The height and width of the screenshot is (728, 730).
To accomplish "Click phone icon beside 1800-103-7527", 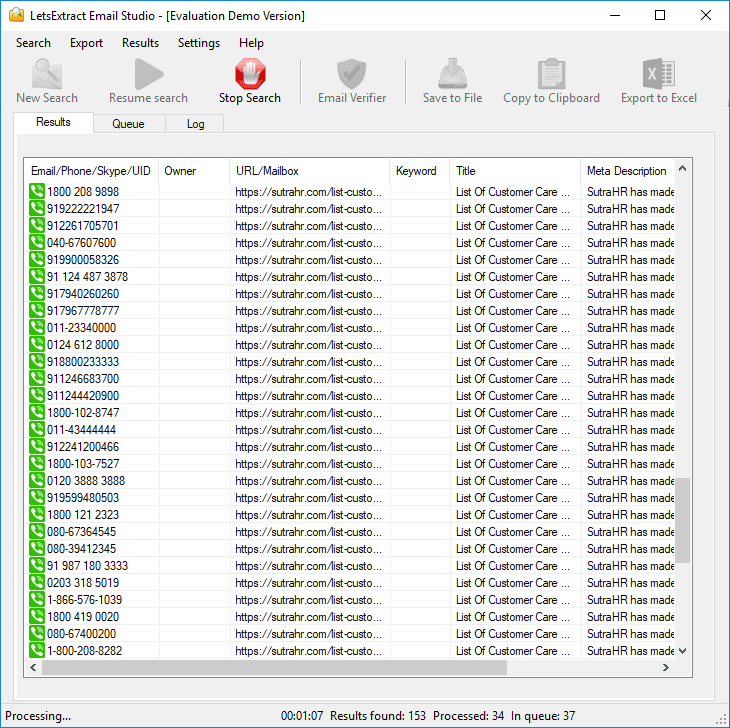I will pos(37,463).
